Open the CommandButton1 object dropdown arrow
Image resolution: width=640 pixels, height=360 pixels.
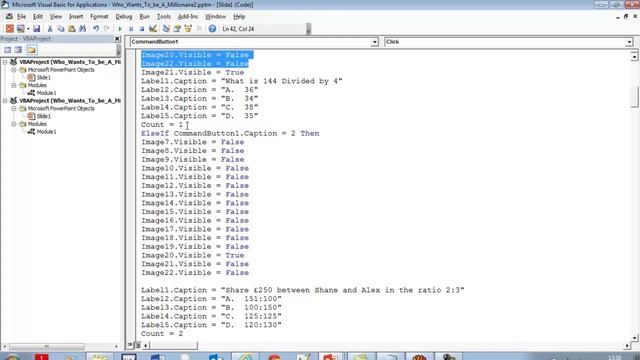click(374, 42)
